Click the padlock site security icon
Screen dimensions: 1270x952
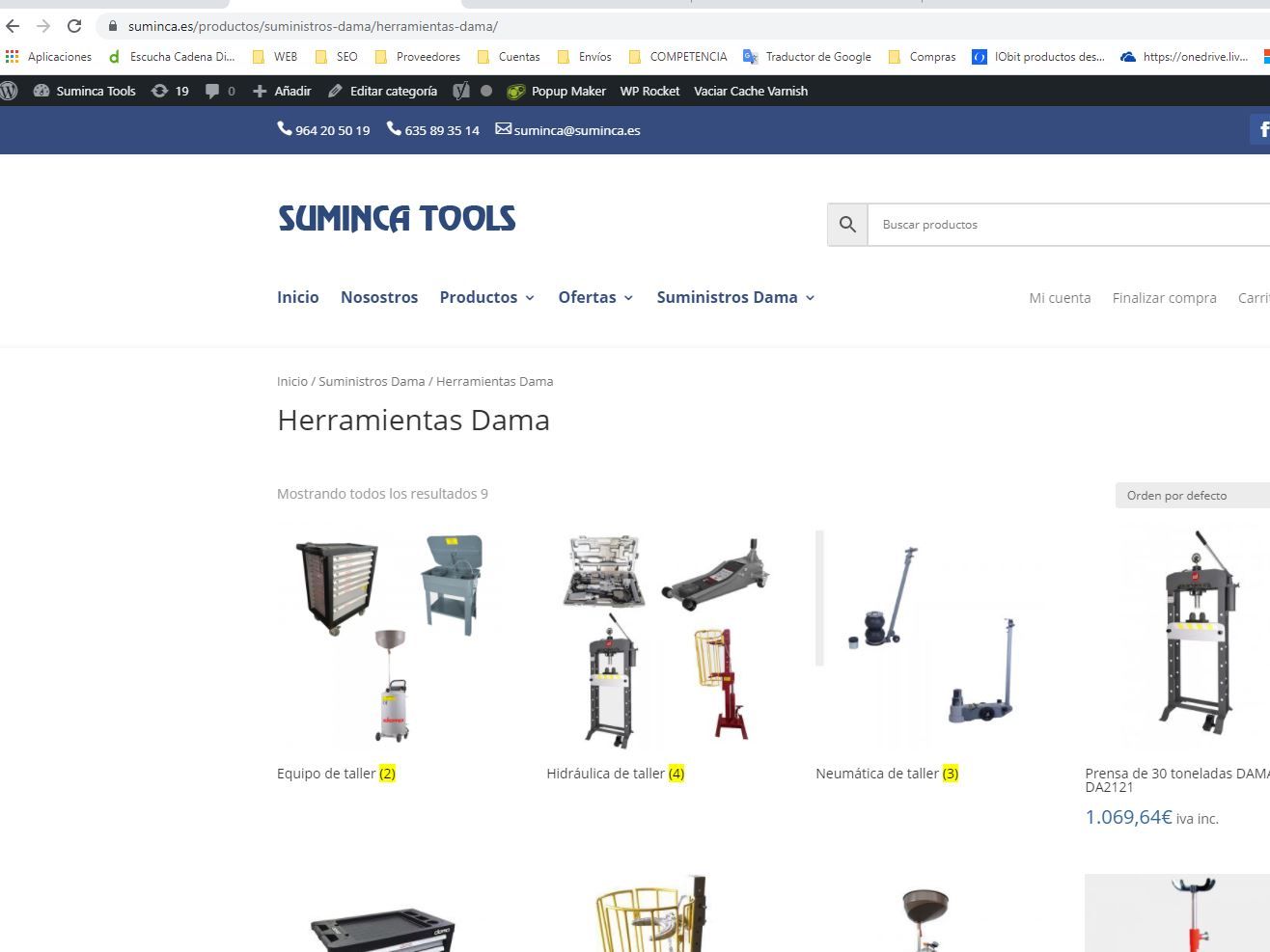[112, 26]
